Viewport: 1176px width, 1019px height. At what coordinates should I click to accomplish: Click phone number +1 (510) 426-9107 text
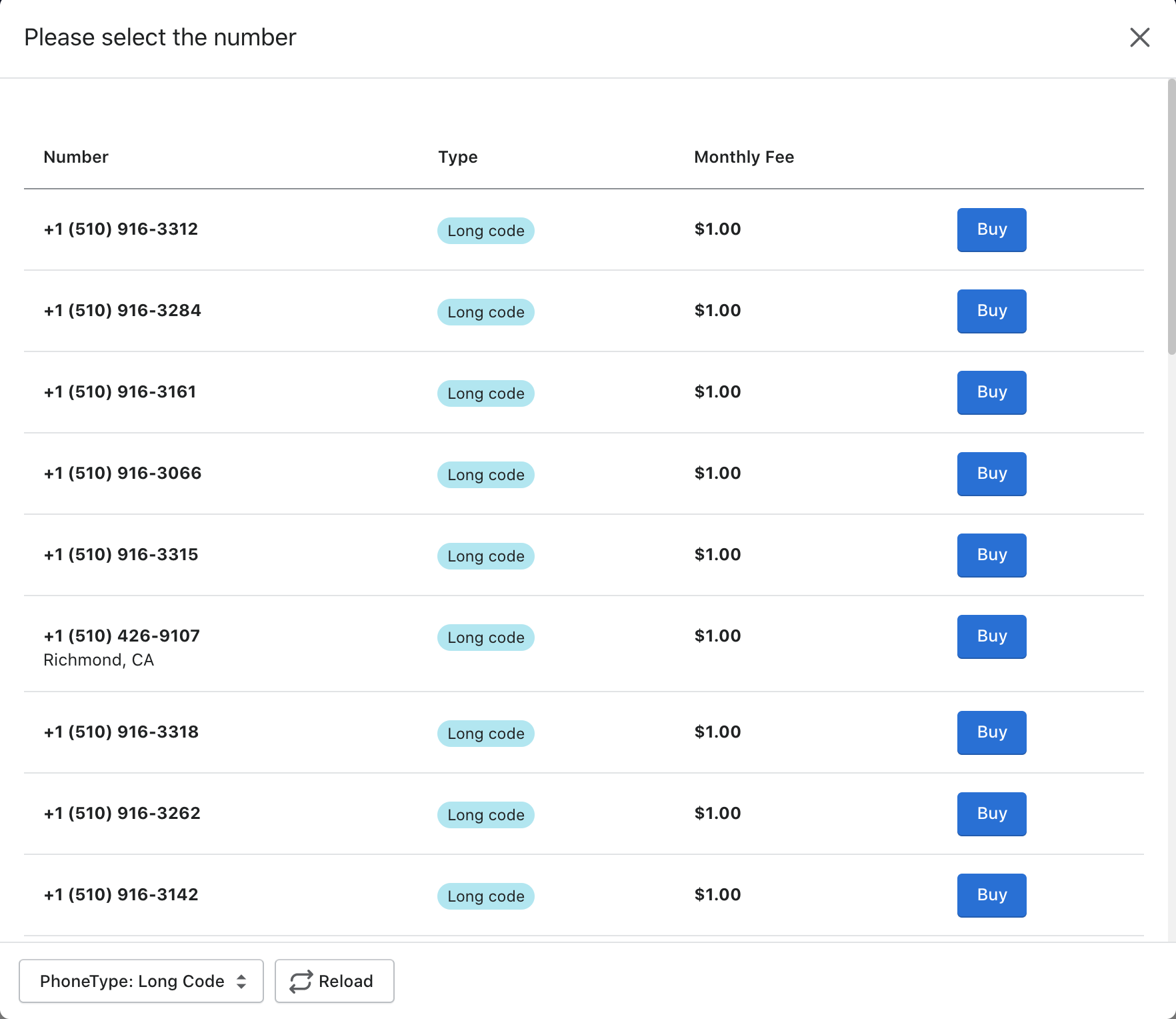pos(122,636)
